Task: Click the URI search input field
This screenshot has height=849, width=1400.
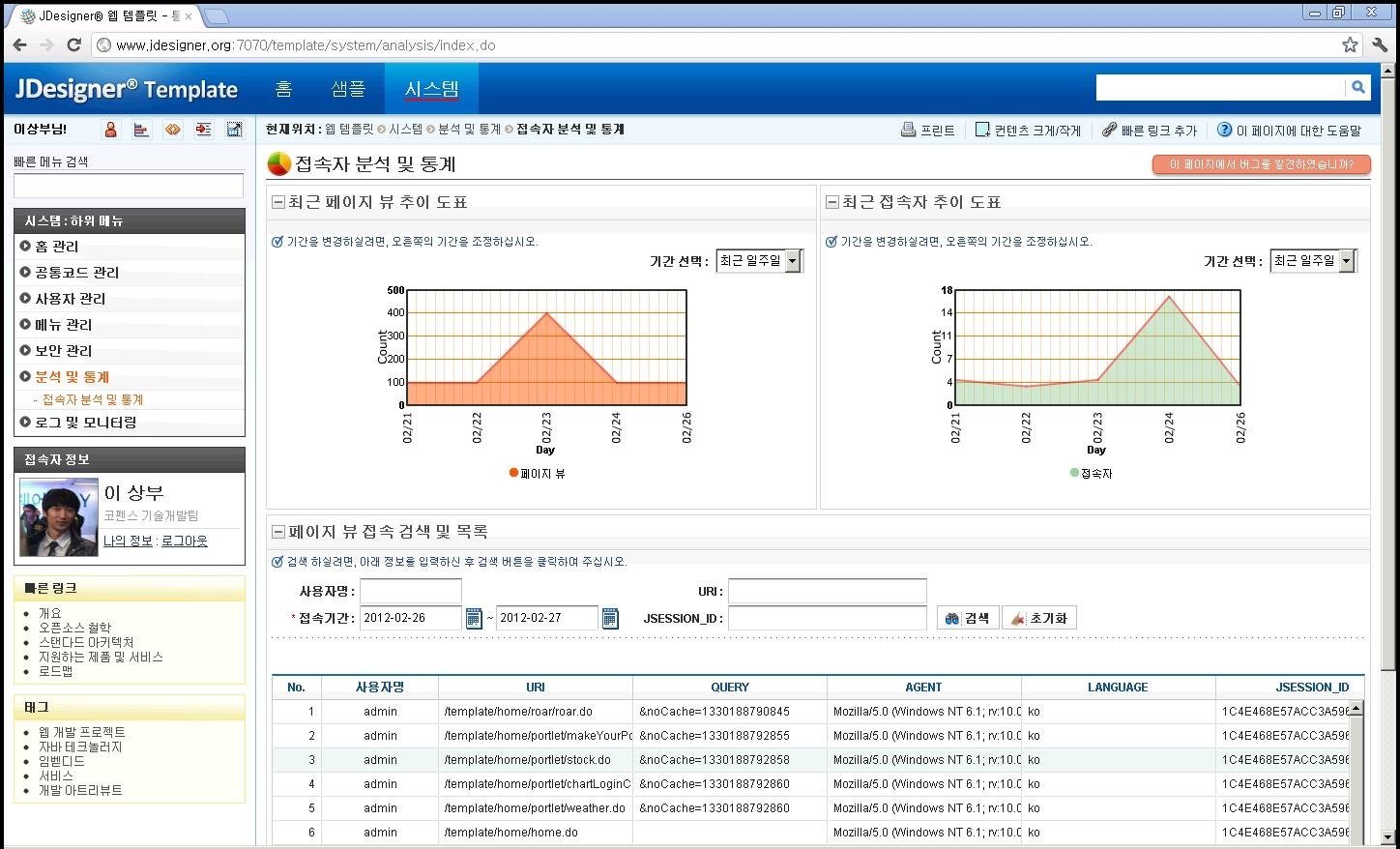Action: (828, 591)
